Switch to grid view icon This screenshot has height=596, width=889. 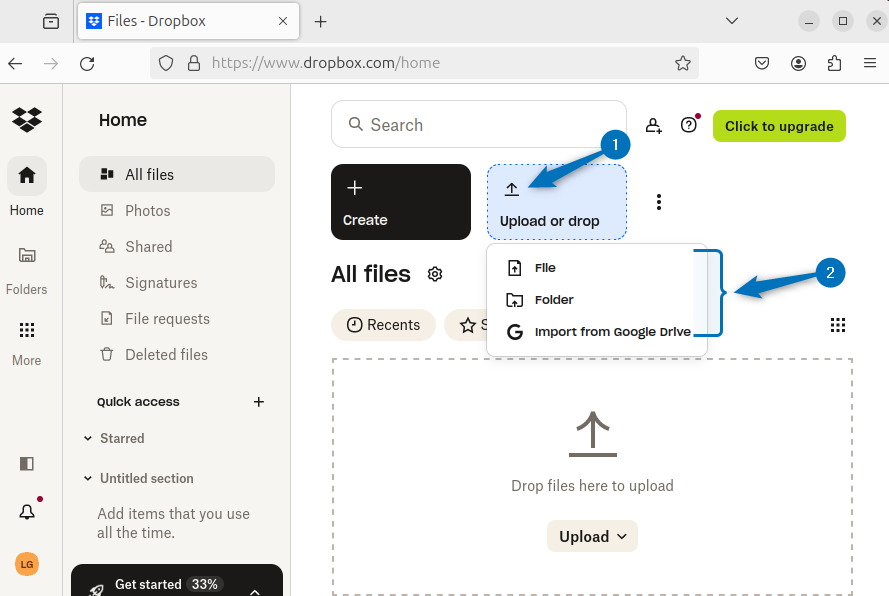[838, 325]
